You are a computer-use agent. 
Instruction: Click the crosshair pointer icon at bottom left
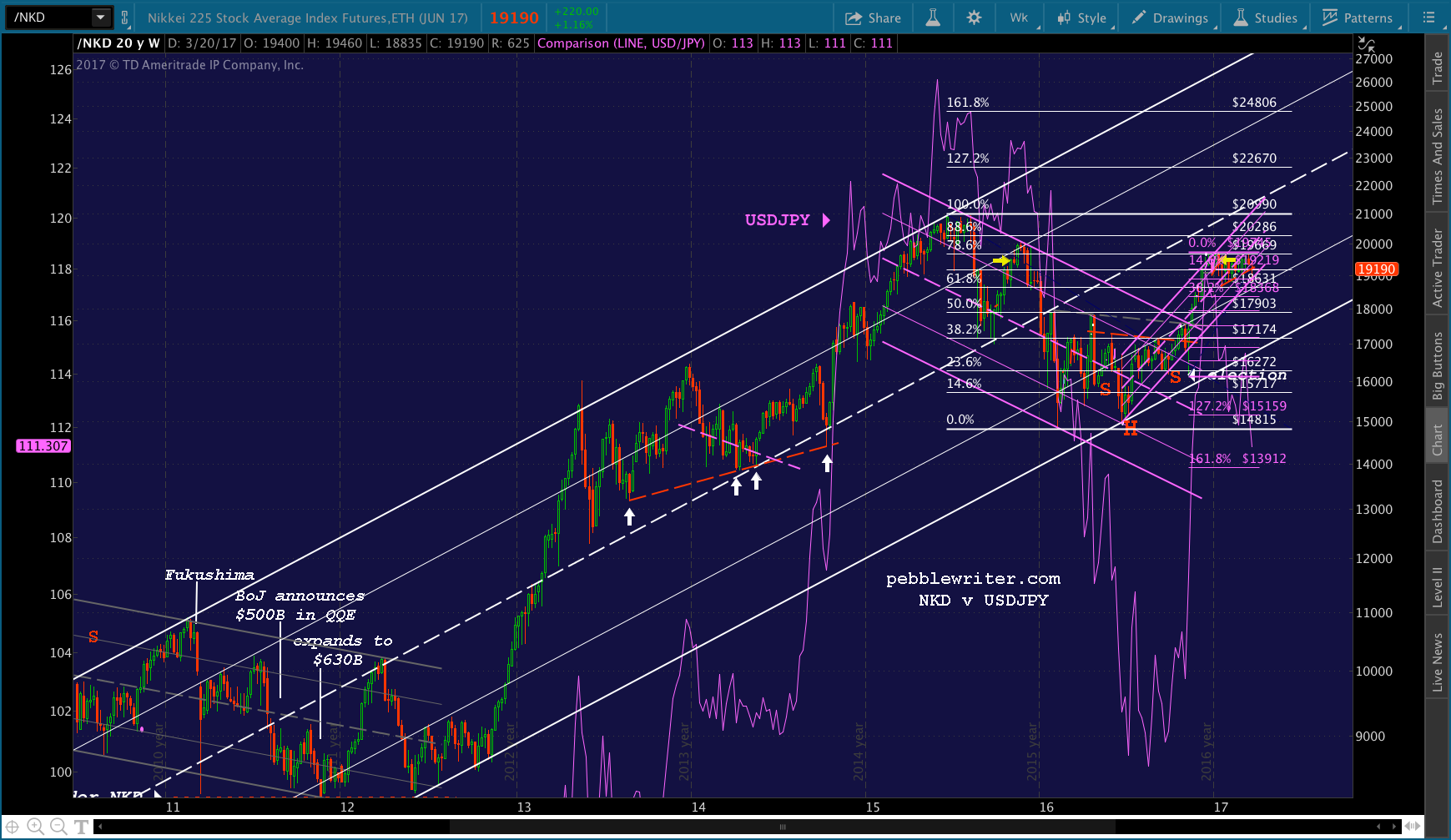13,827
